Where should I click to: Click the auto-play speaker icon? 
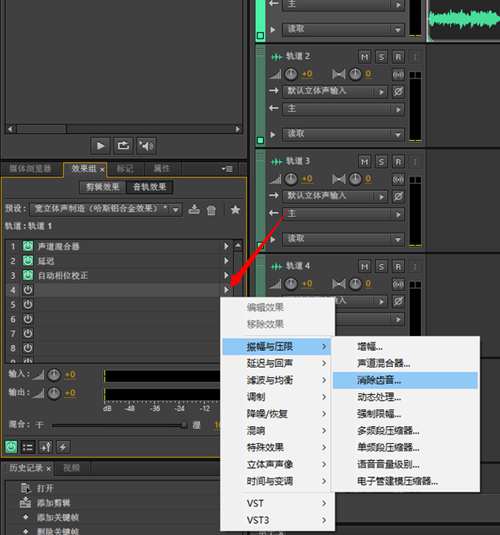(x=146, y=146)
